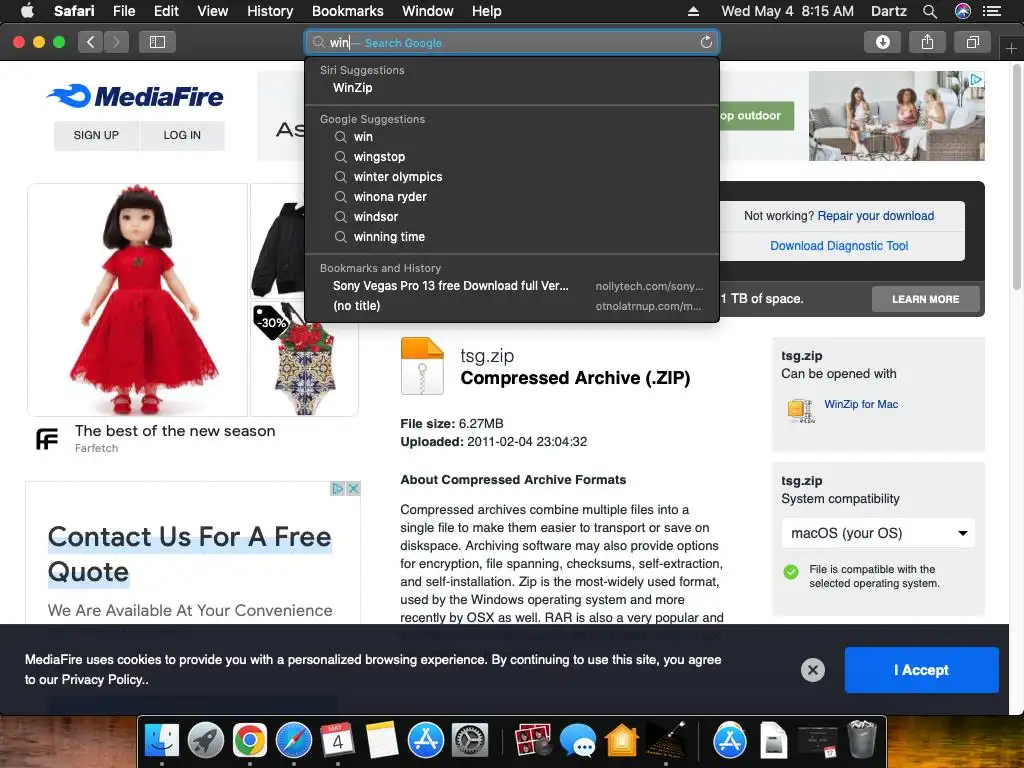Click the page vertical scrollbar
Image resolution: width=1024 pixels, height=768 pixels.
pyautogui.click(x=1017, y=176)
